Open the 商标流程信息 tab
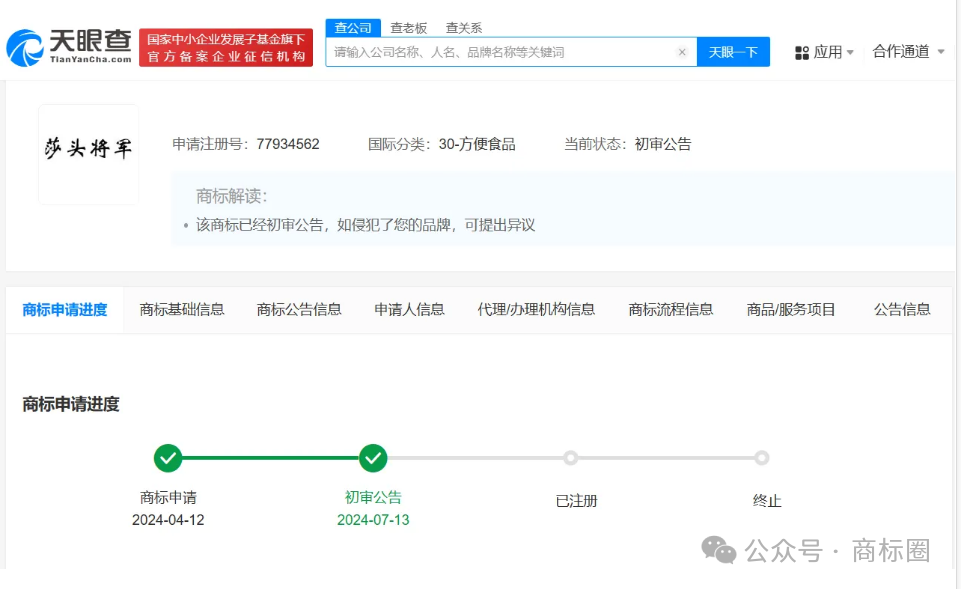This screenshot has width=961, height=589. coord(670,310)
